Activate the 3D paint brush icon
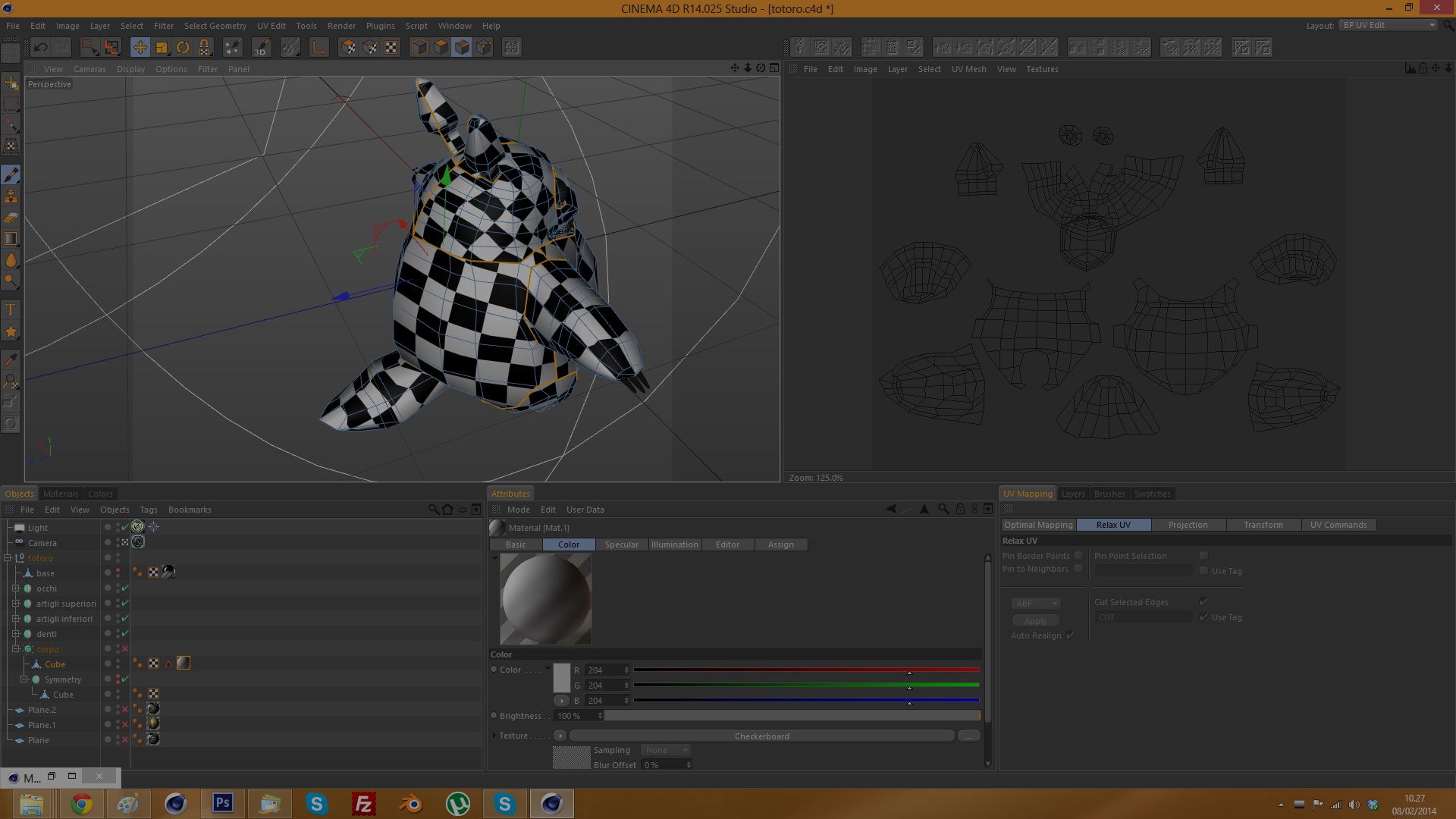Image resolution: width=1456 pixels, height=819 pixels. [x=260, y=48]
